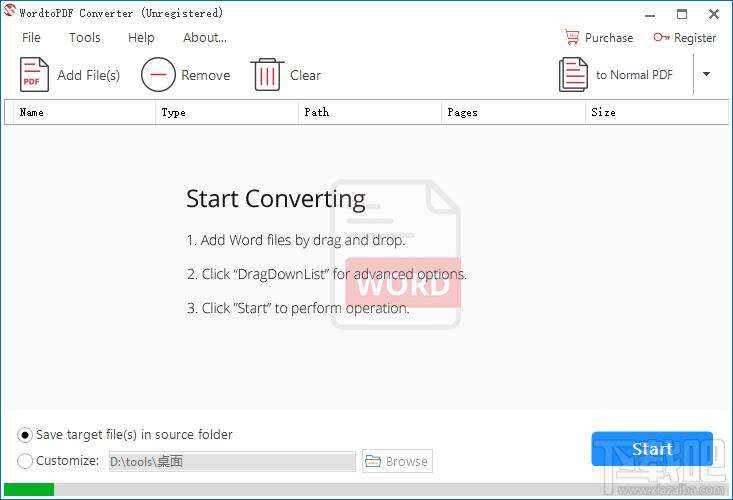Click the Clear label

[306, 75]
